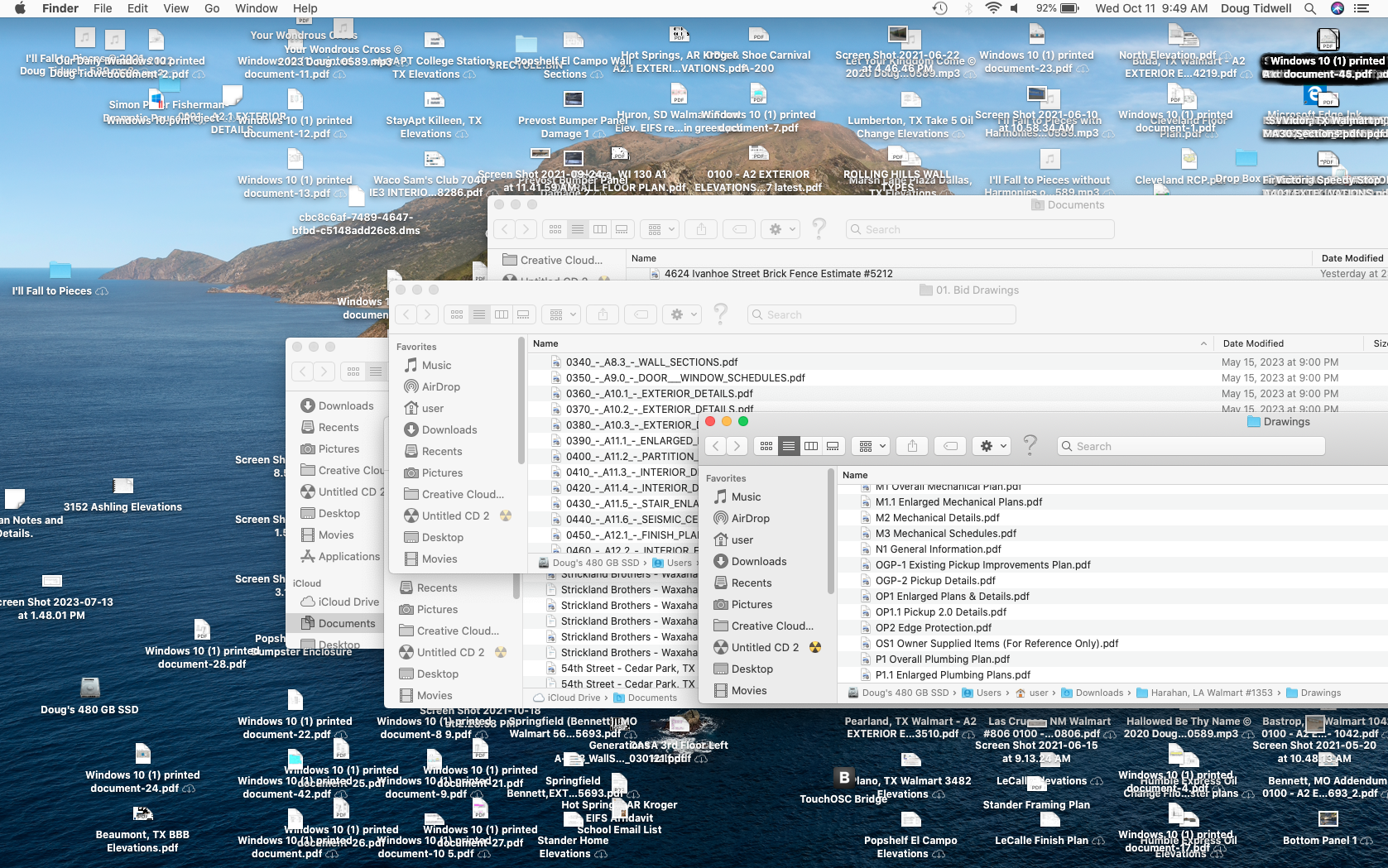Select P1 Overall Plumbing Plan.pdf file
Image resolution: width=1388 pixels, height=868 pixels.
coord(943,659)
